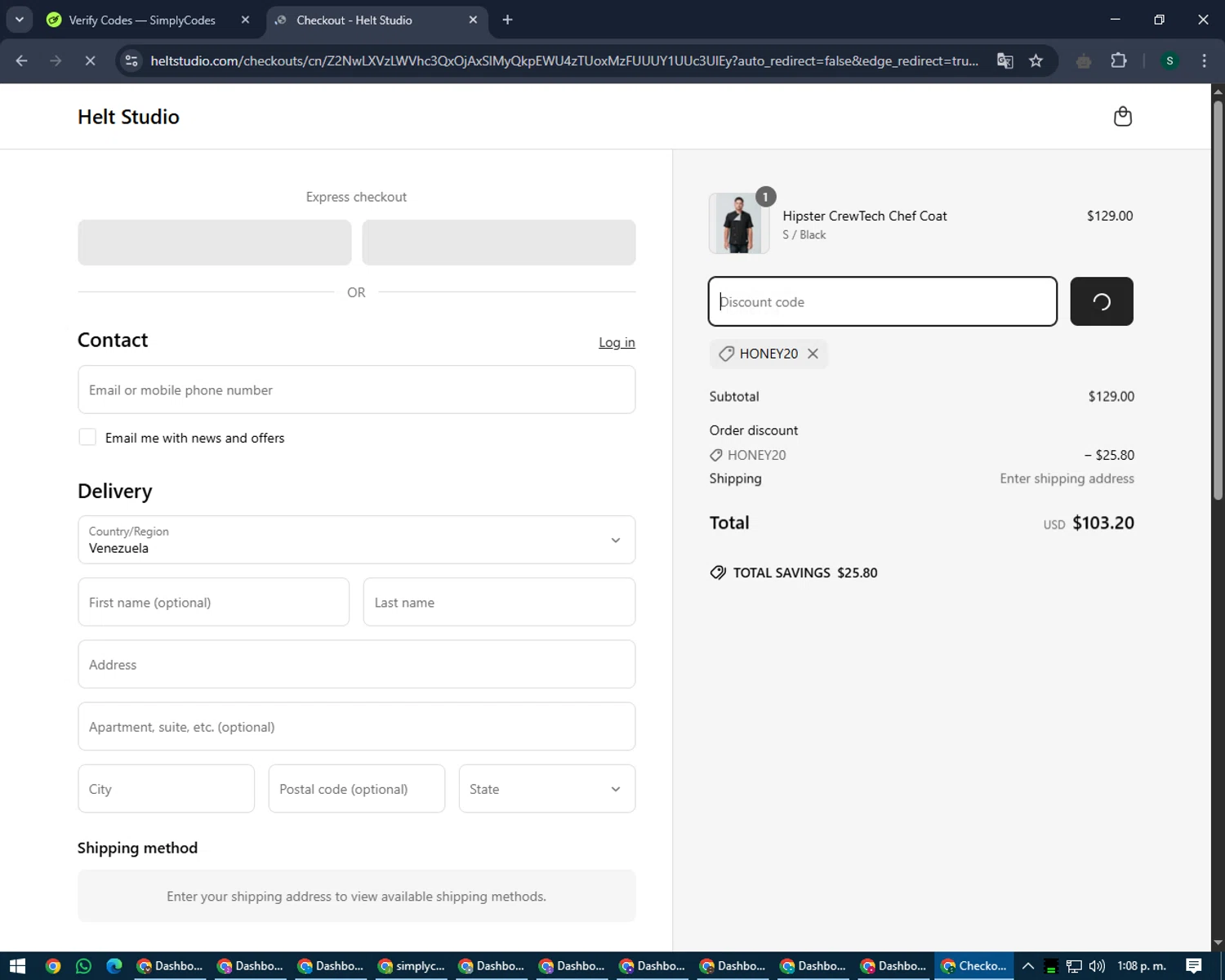Click the first Express checkout button
Screen dimensions: 1225x980
[x=215, y=242]
